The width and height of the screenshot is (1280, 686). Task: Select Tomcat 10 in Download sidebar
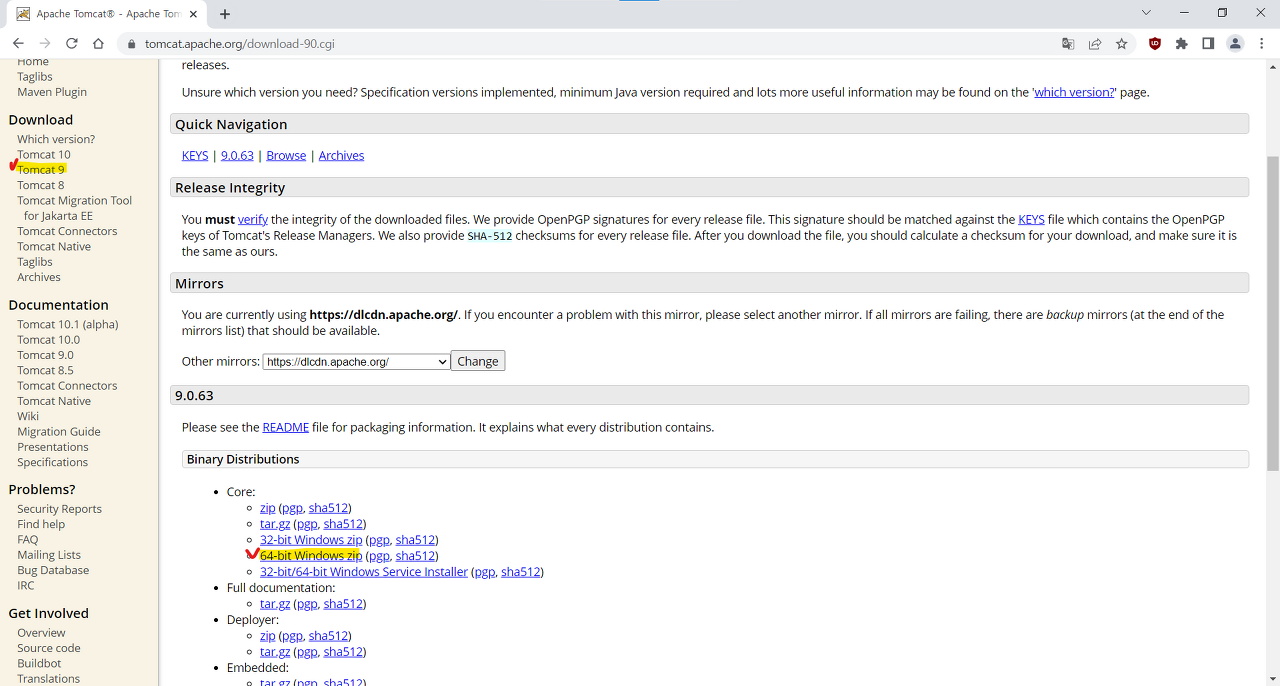point(44,155)
